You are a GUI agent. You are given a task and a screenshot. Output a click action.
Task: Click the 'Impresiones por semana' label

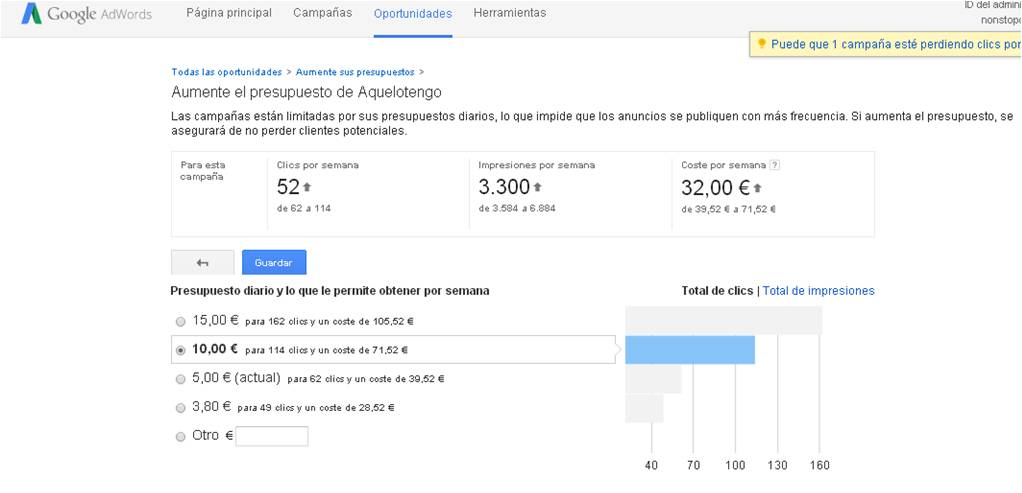536,165
